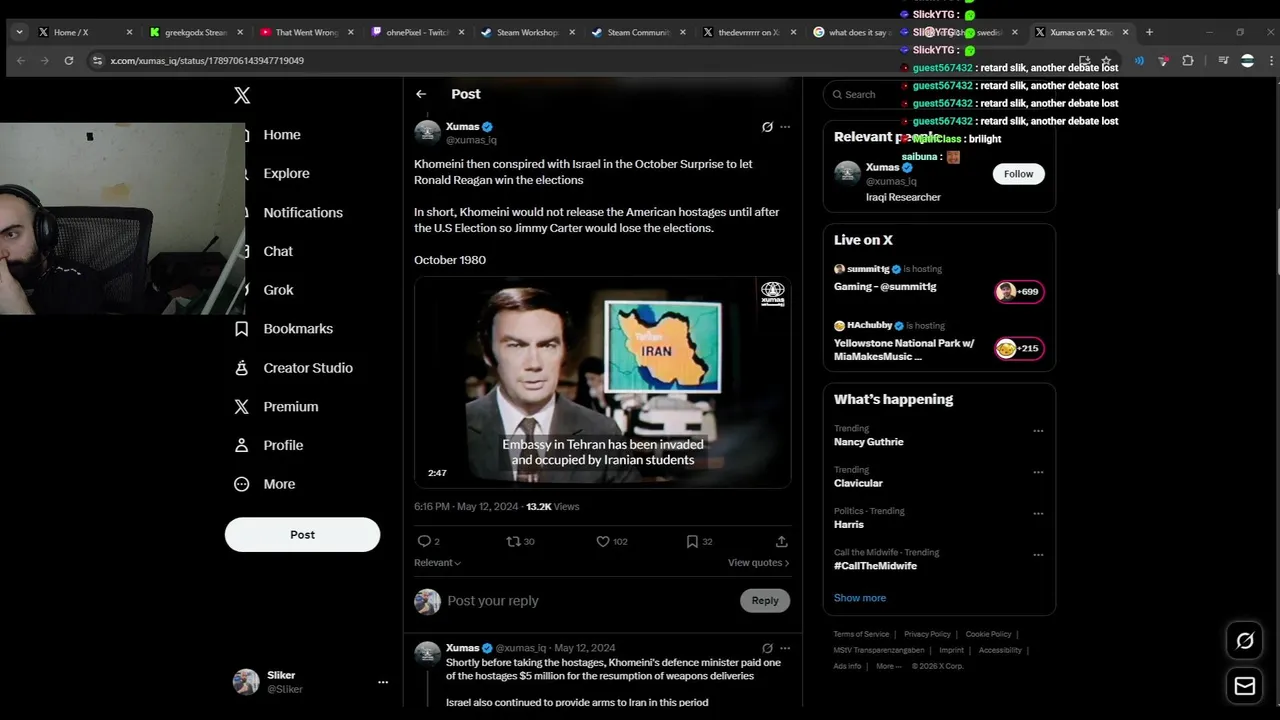
Task: Open Explore in the sidebar
Action: 286,174
